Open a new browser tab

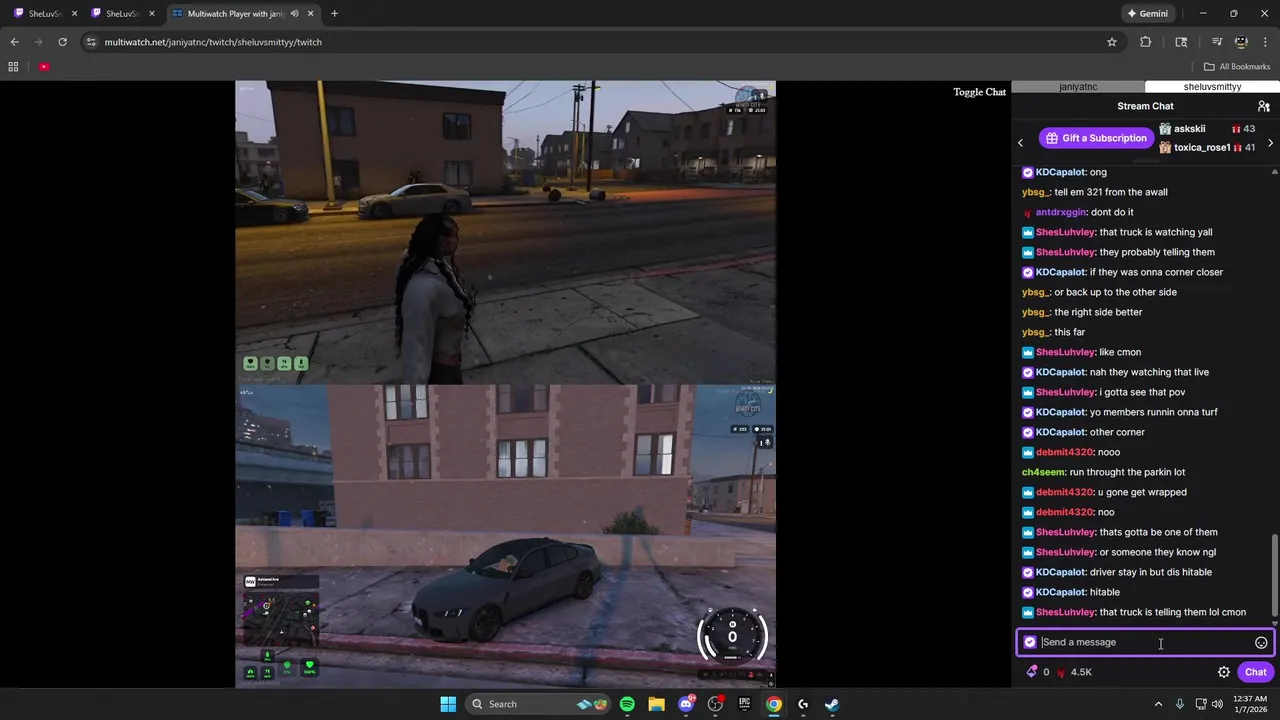[x=334, y=14]
